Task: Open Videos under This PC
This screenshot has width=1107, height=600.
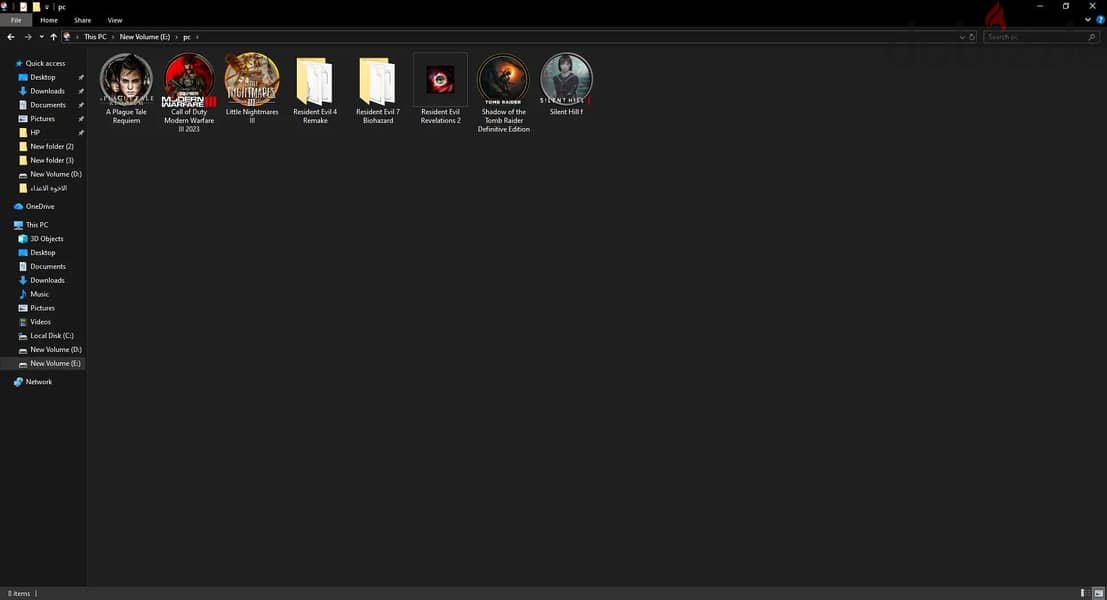Action: 40,322
